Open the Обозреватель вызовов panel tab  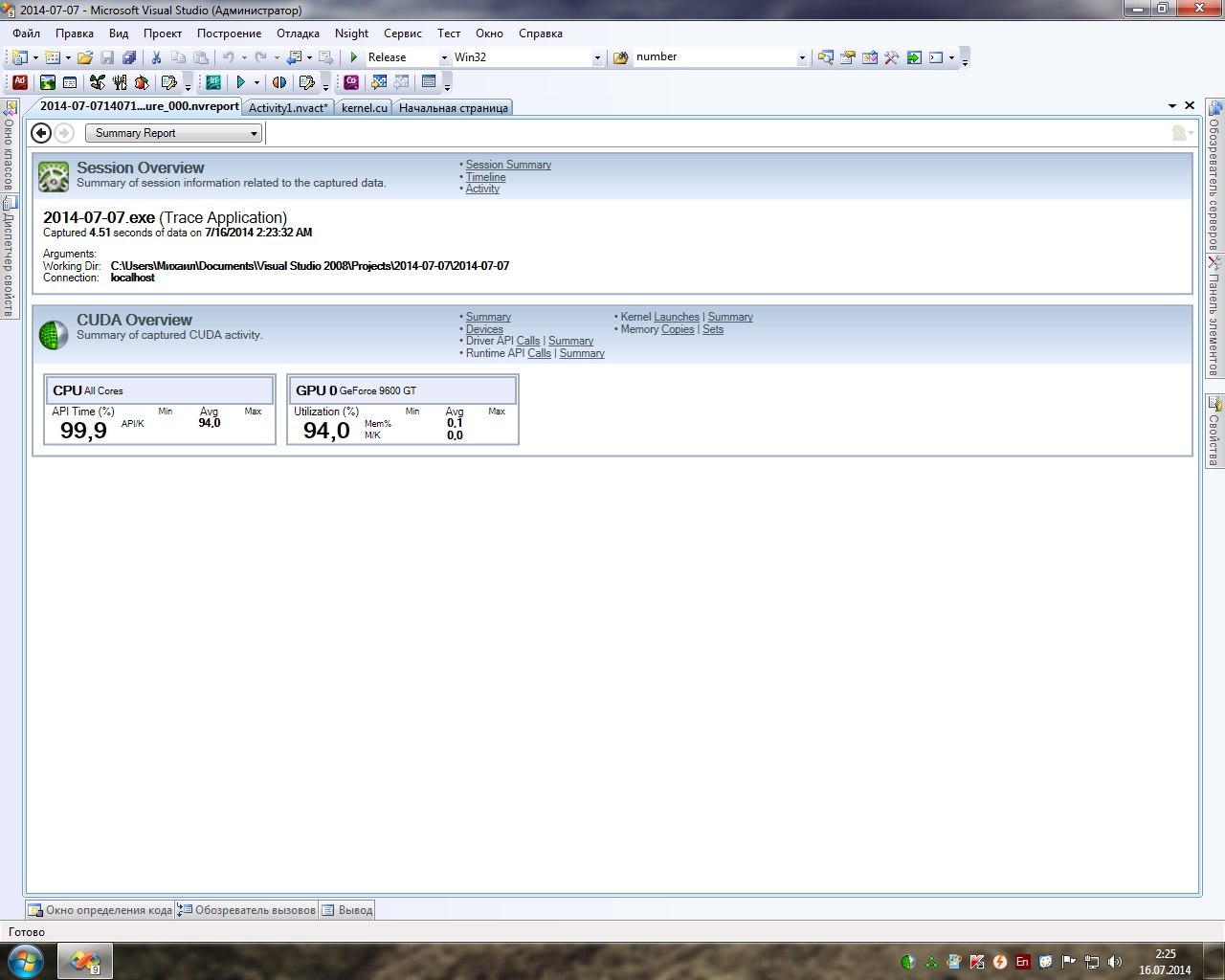click(247, 910)
